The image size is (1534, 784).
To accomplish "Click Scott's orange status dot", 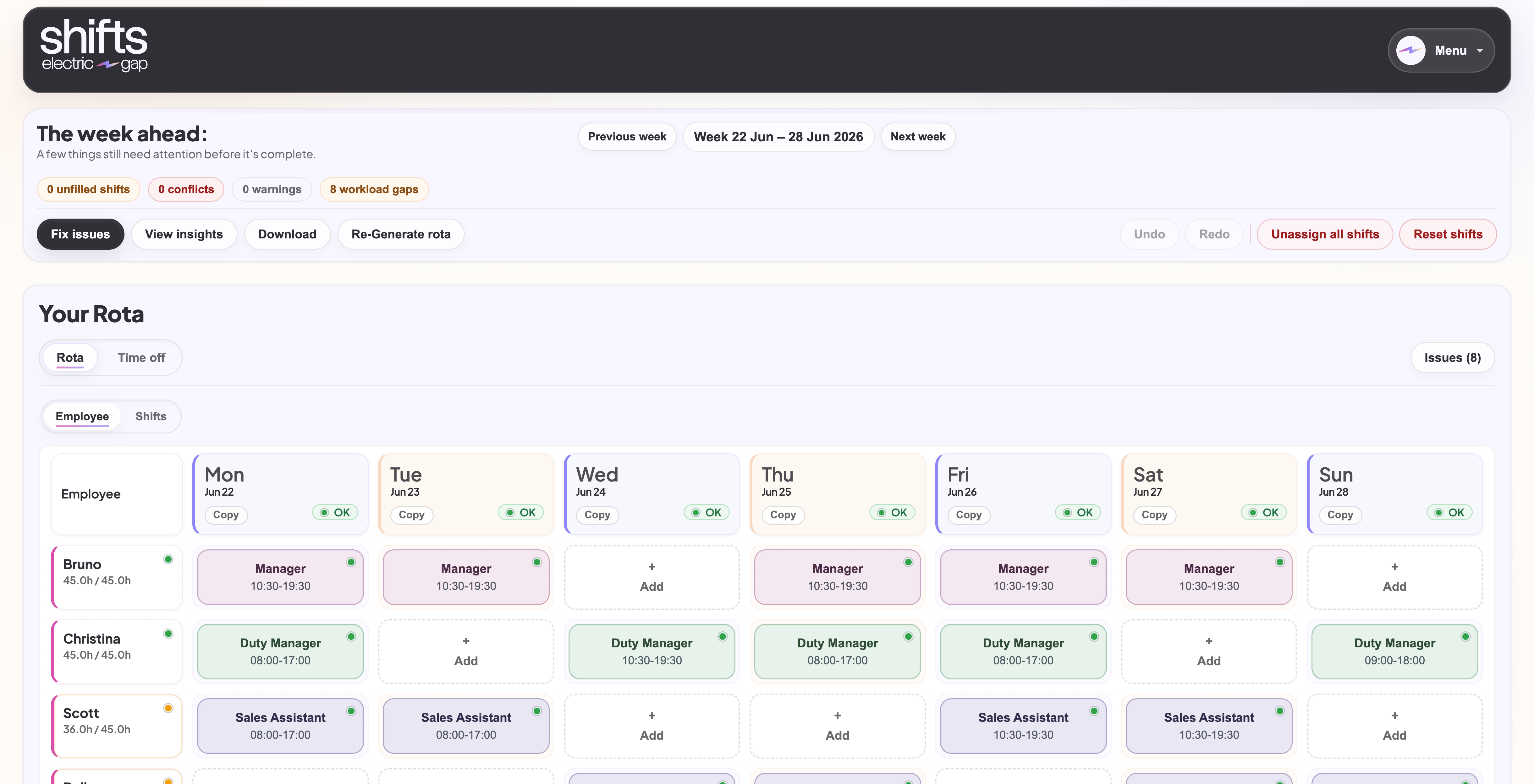I will (168, 708).
